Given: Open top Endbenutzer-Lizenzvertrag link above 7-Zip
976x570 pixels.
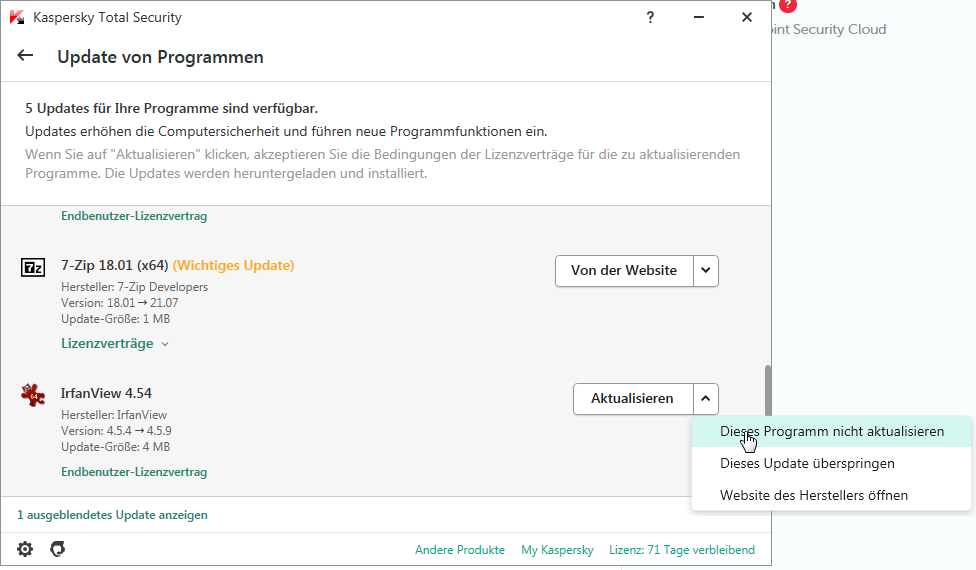Looking at the screenshot, I should [x=134, y=216].
